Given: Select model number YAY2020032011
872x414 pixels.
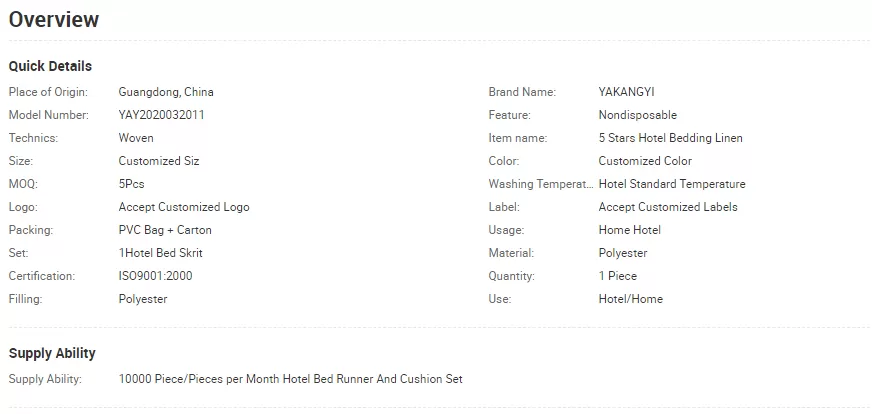Looking at the screenshot, I should click(x=161, y=115).
